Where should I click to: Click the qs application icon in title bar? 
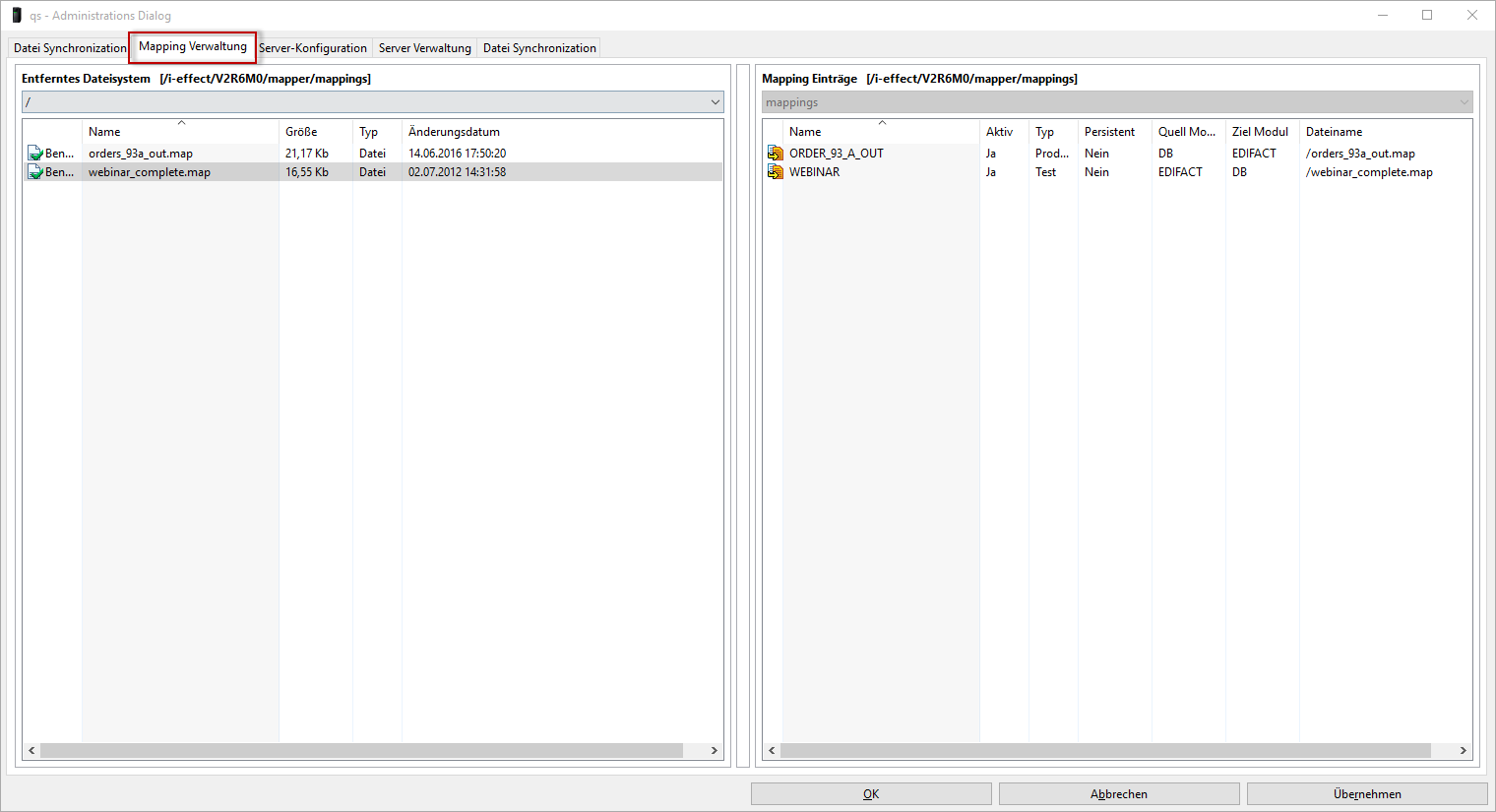point(17,16)
